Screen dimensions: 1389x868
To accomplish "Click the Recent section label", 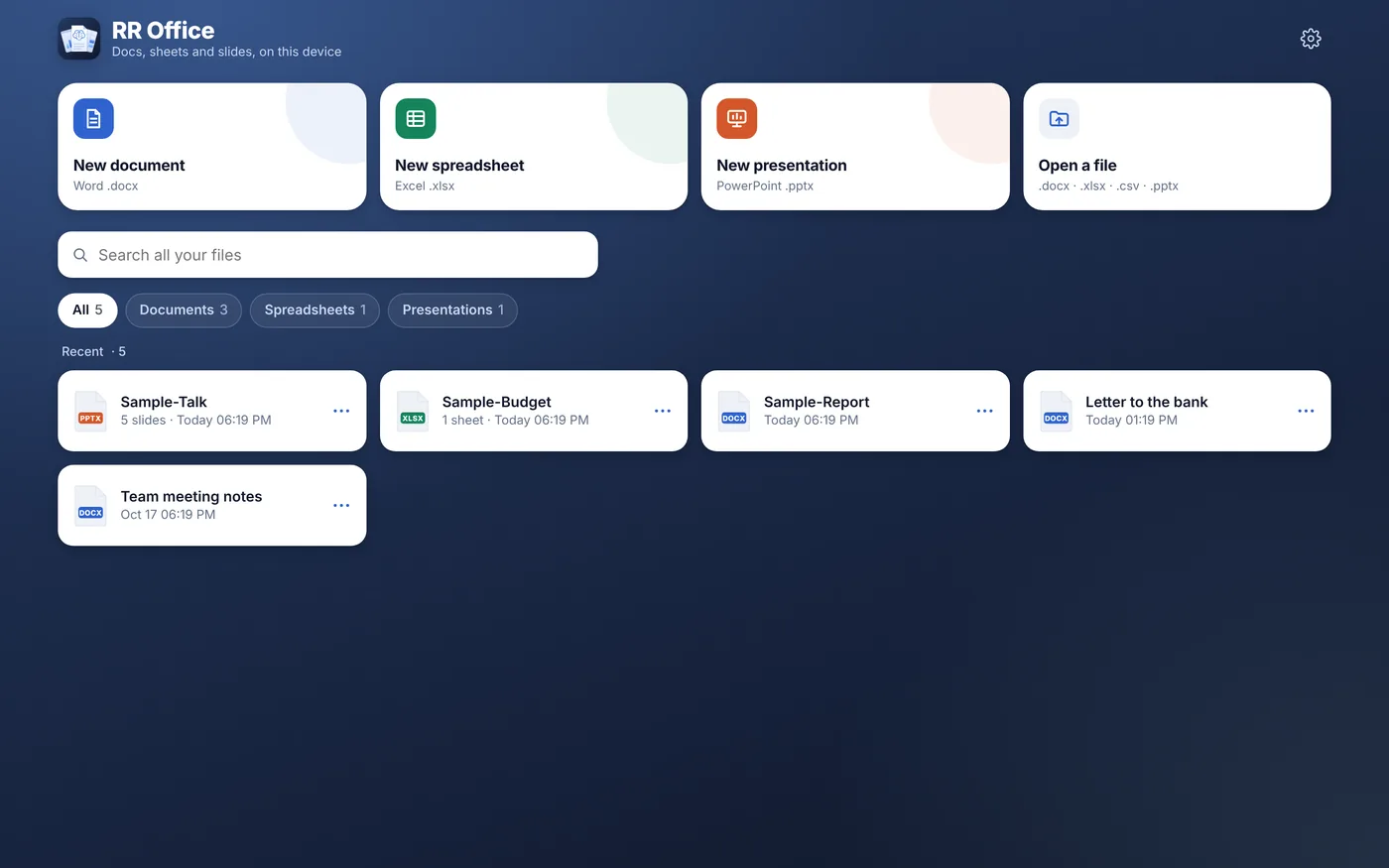I will (x=82, y=352).
